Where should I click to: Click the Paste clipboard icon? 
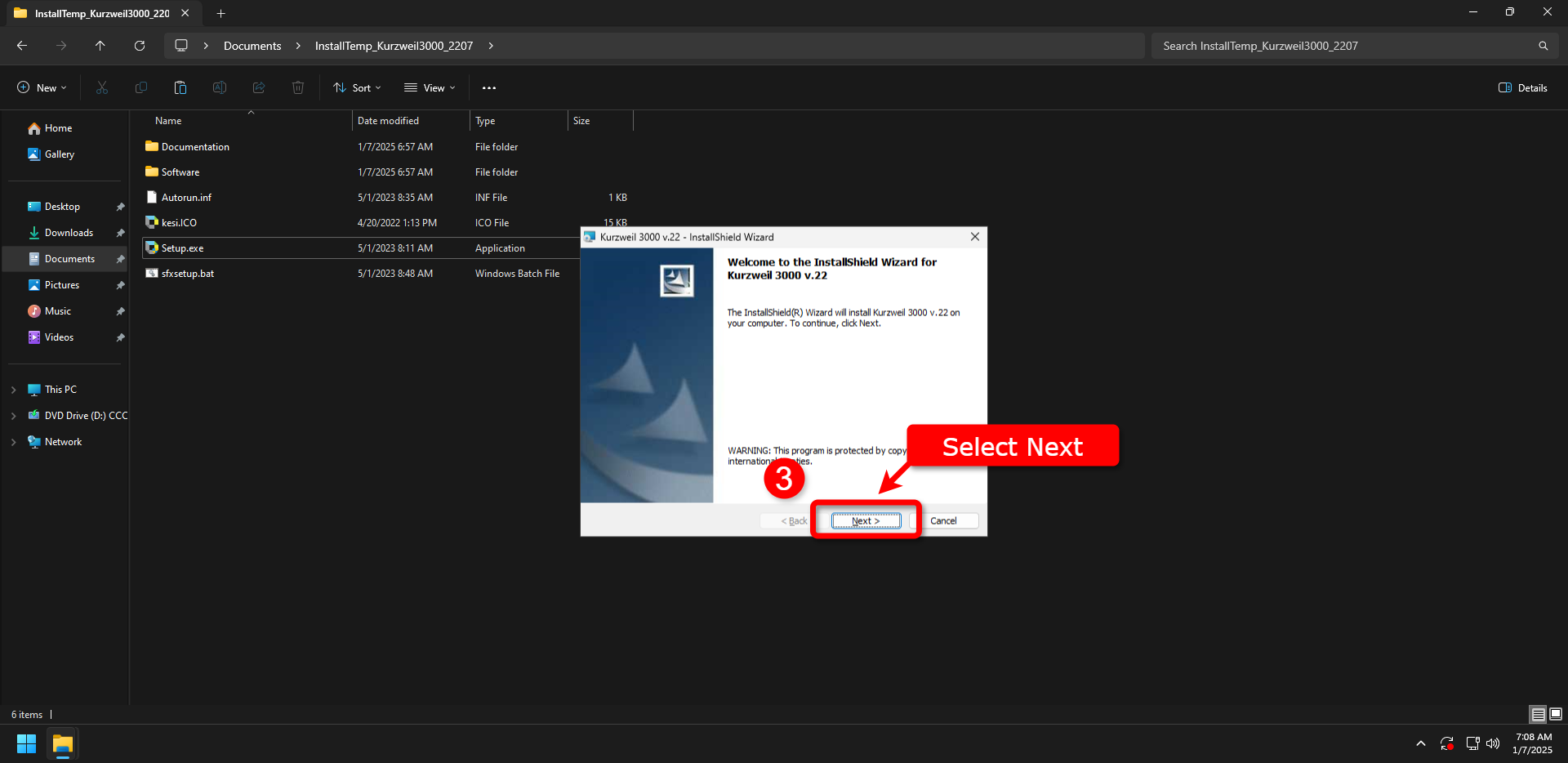click(x=180, y=87)
